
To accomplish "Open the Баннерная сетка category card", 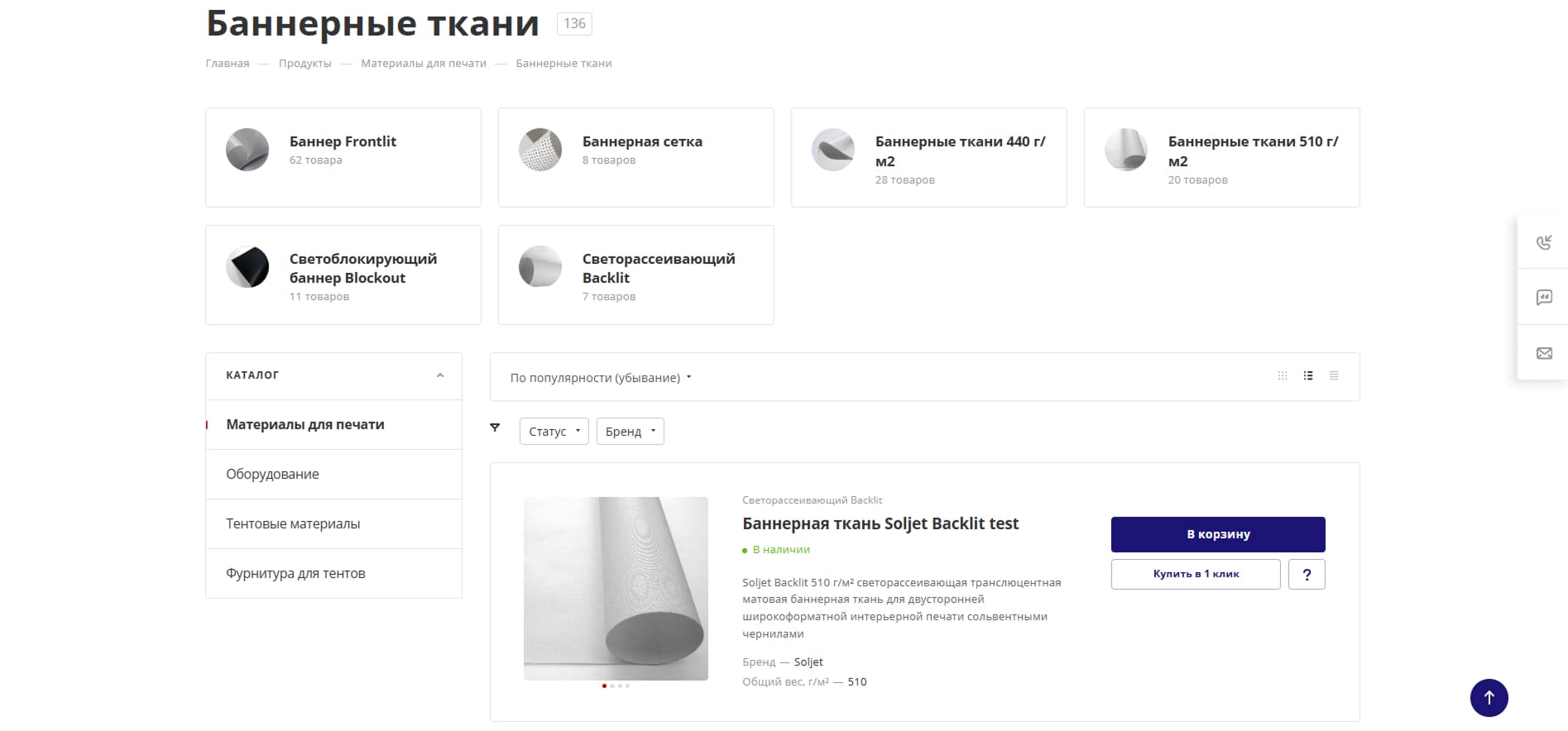I will 635,157.
